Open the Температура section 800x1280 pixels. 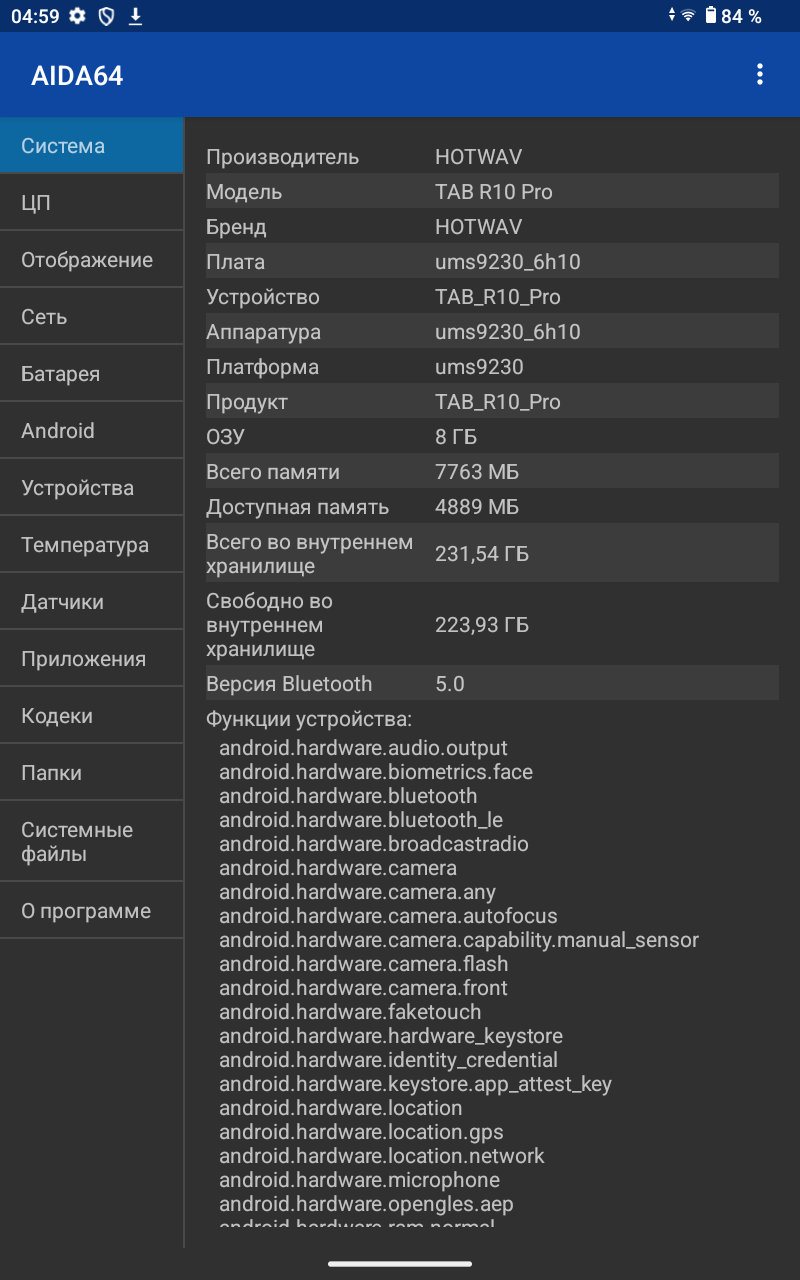[x=91, y=545]
